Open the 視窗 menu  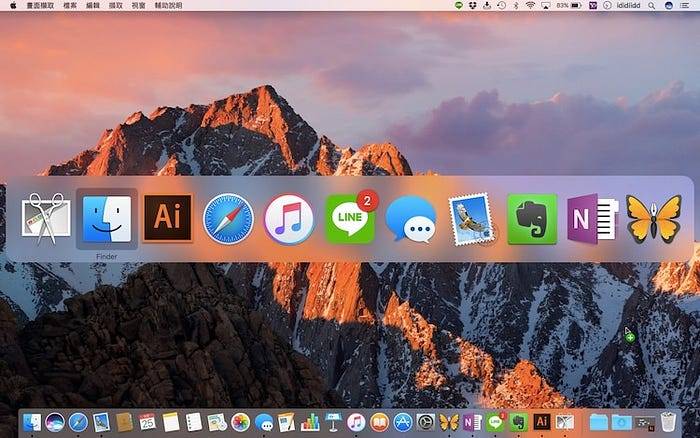[138, 5]
